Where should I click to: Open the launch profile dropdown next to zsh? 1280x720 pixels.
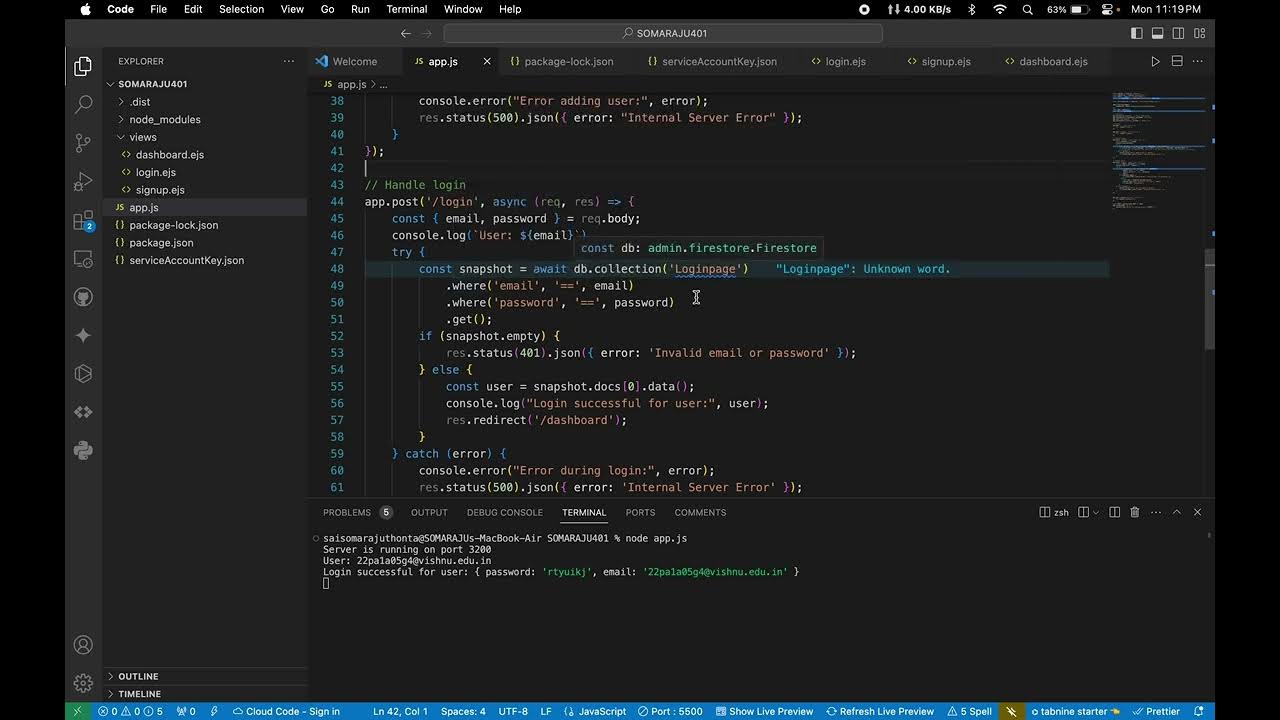(1096, 512)
